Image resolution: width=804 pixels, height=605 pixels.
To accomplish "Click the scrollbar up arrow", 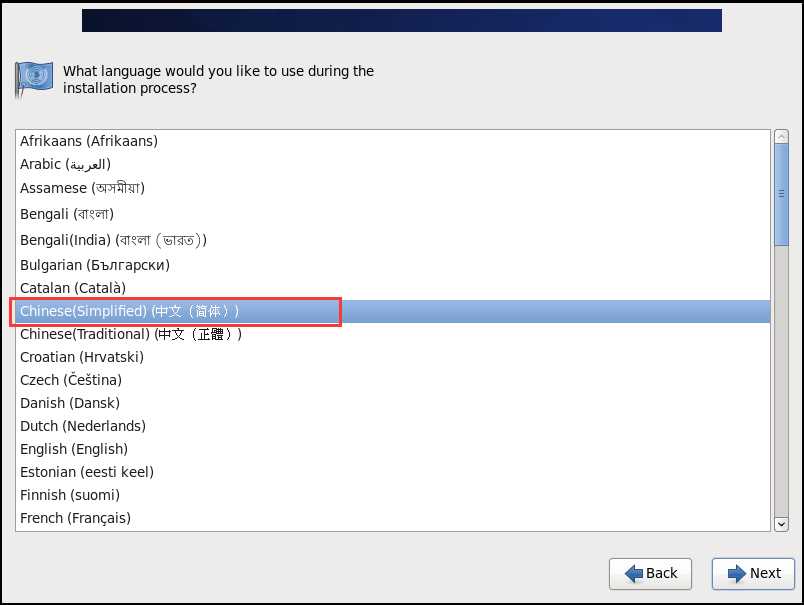I will [x=781, y=137].
